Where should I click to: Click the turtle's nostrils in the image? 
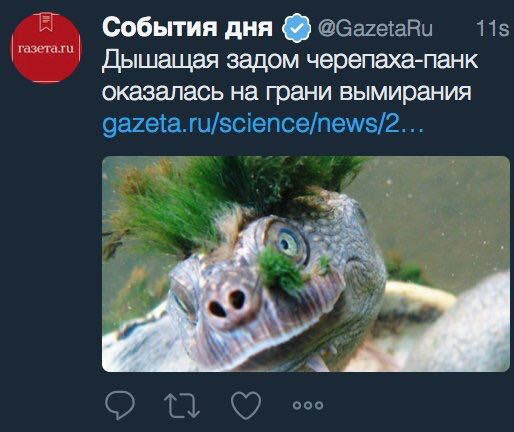pyautogui.click(x=227, y=304)
